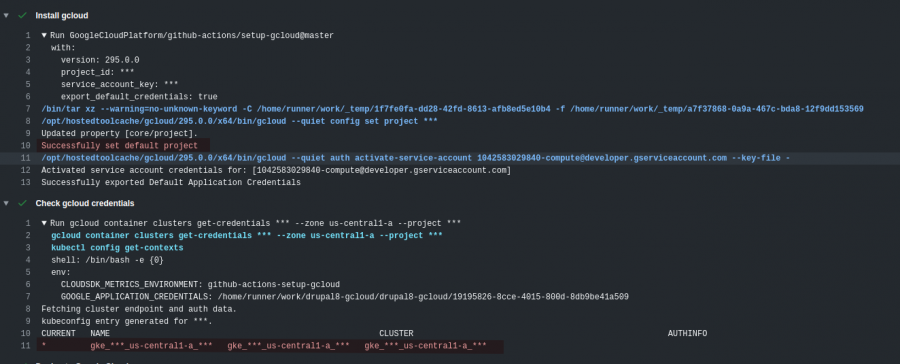
Task: Click 'Fetching cluster endpoint and auth data.' line
Action: [139, 309]
